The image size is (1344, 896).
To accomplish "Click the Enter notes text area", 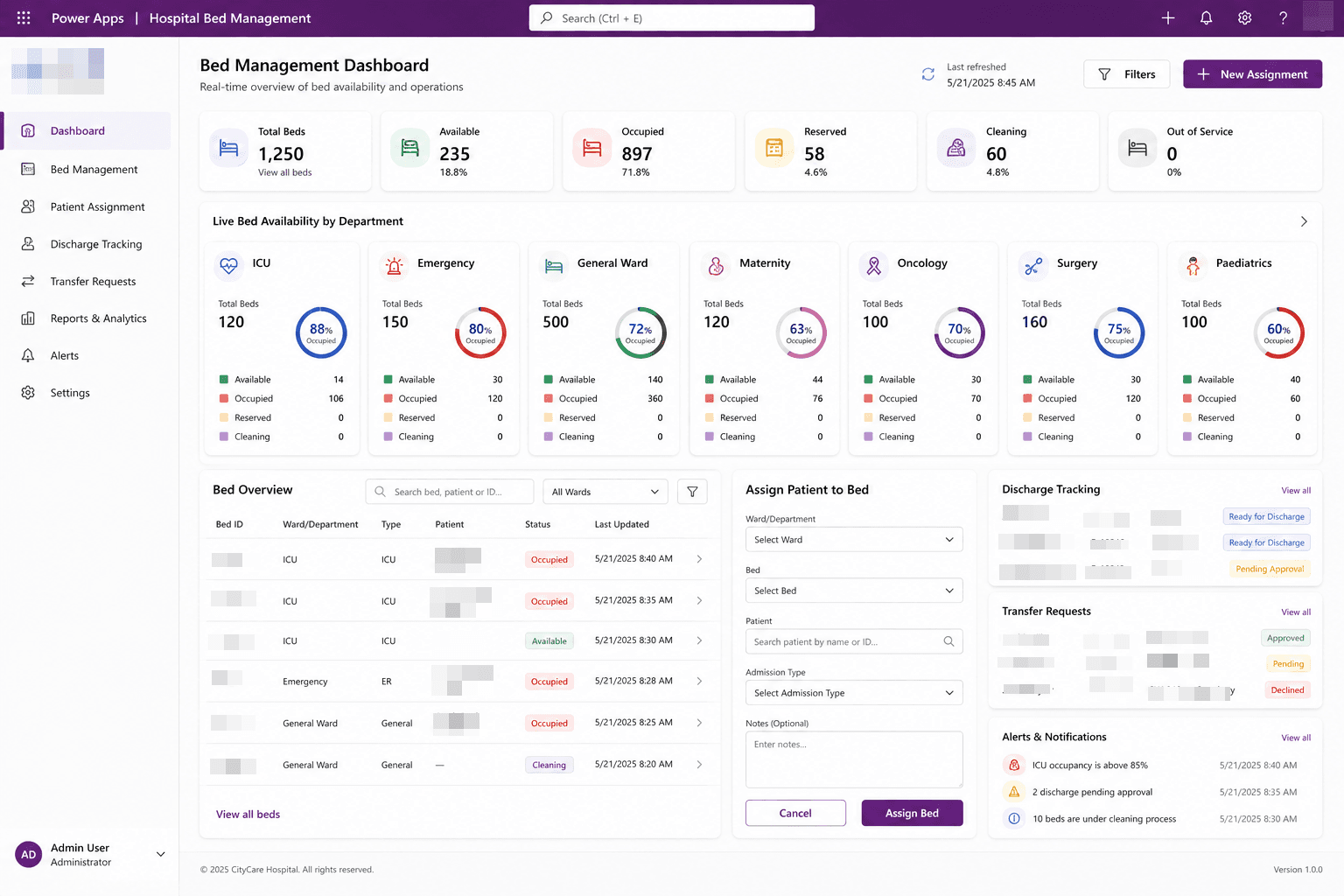I will click(x=854, y=759).
